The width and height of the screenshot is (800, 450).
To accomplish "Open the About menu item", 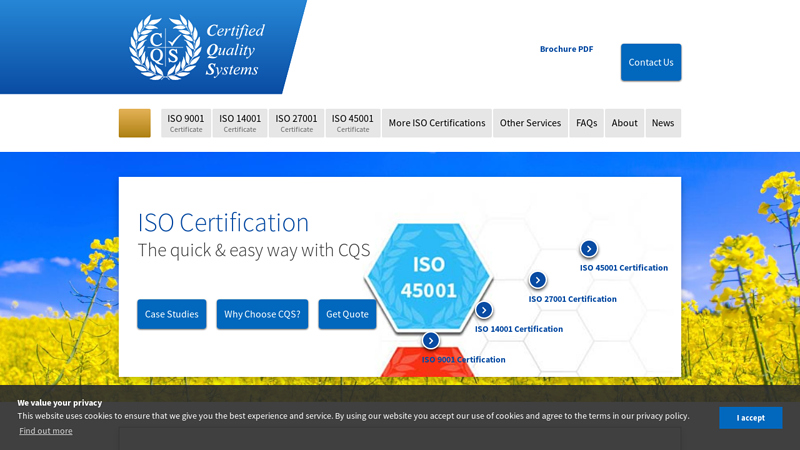I will (624, 123).
